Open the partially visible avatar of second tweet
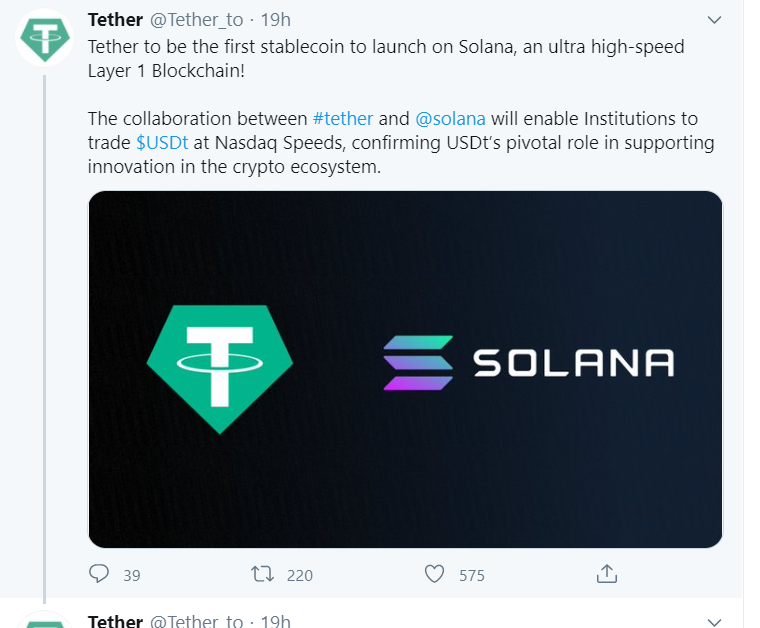Screen dimensions: 760x628 (45, 620)
